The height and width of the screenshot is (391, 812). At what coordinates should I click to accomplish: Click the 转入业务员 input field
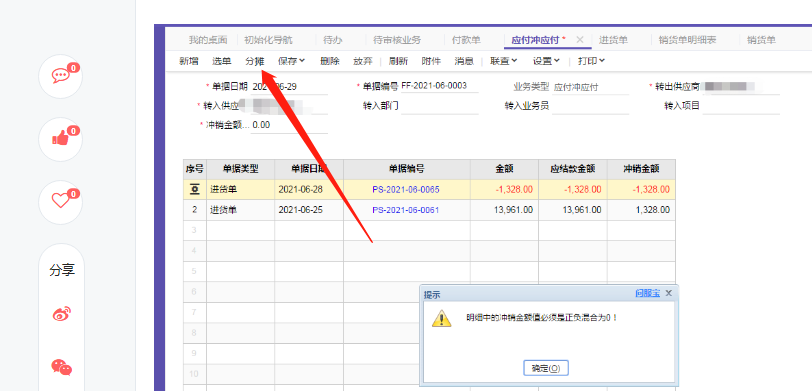click(x=590, y=106)
